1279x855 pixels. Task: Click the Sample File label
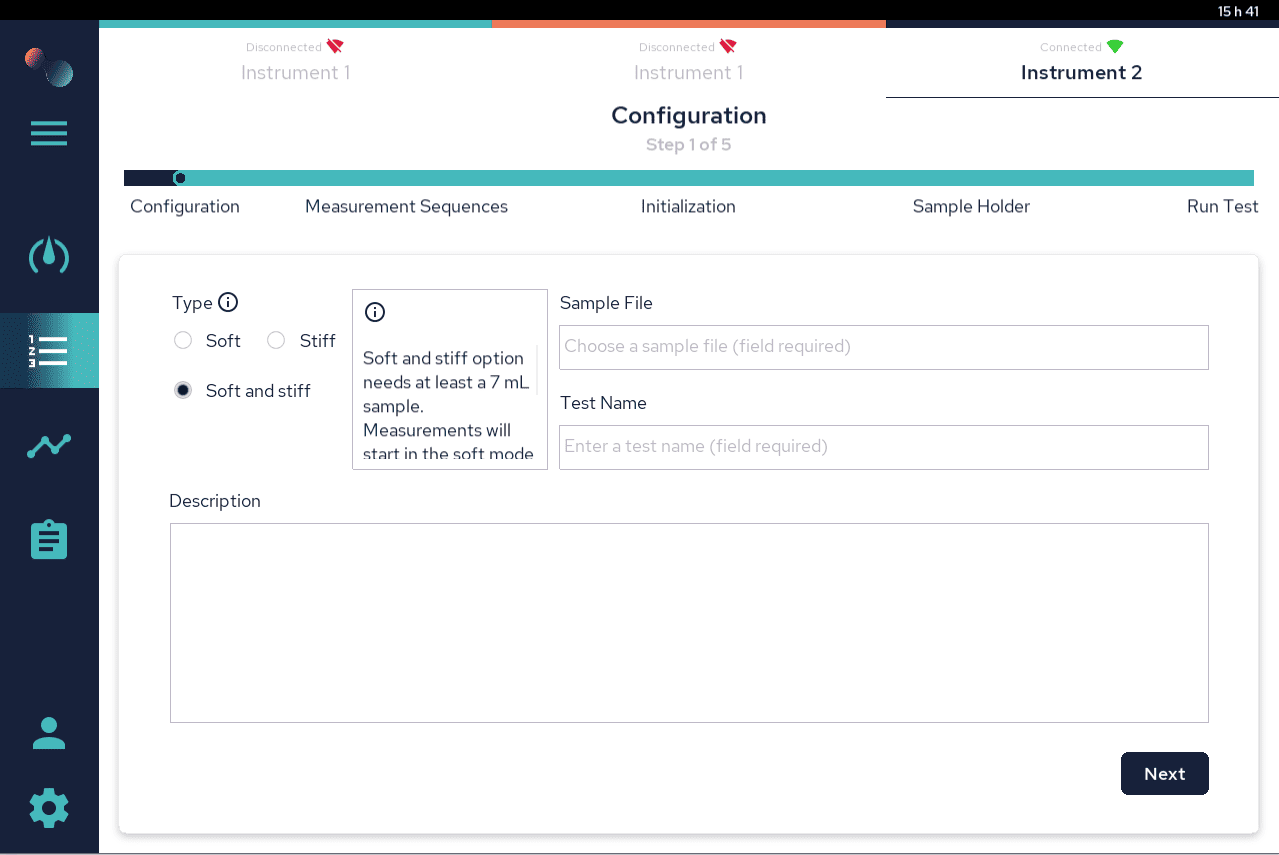606,303
